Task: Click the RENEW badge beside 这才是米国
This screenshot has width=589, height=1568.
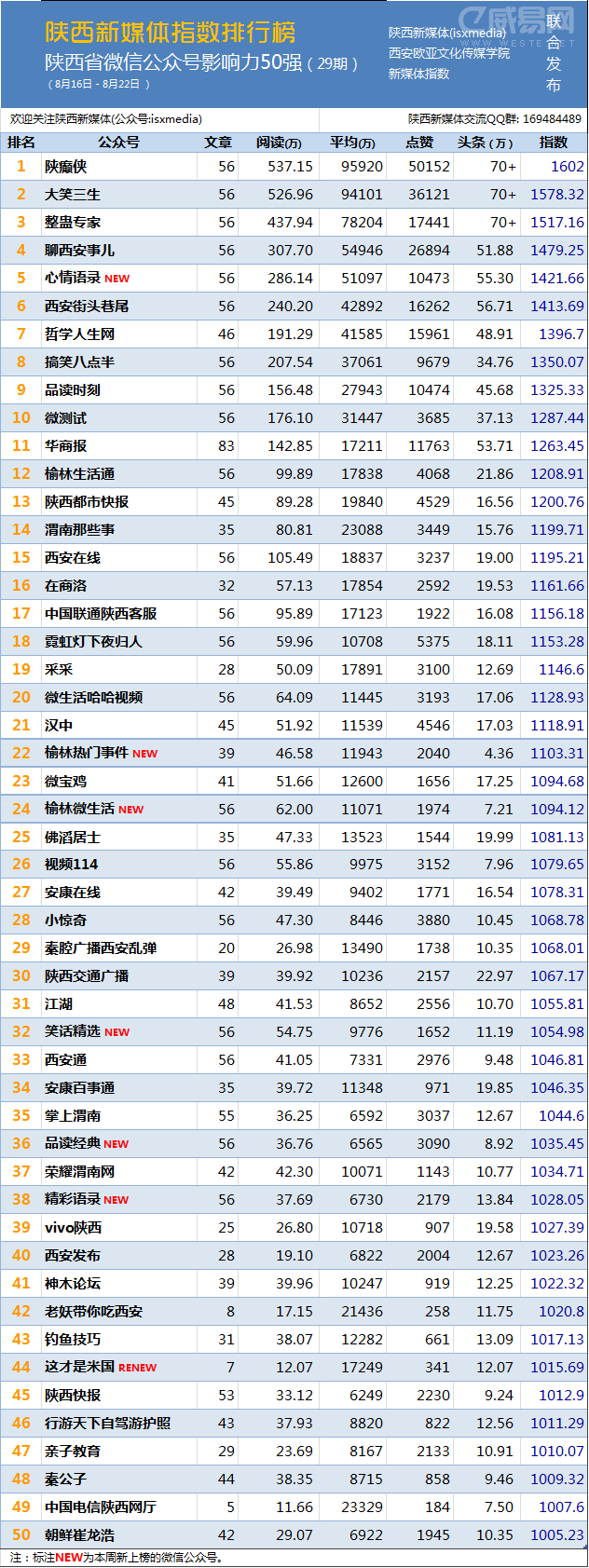Action: coord(137,1368)
